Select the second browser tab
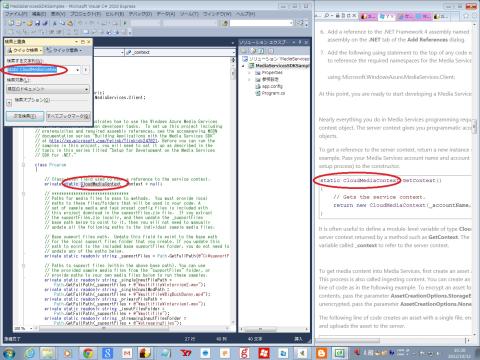The width and height of the screenshot is (480, 360). point(386,16)
